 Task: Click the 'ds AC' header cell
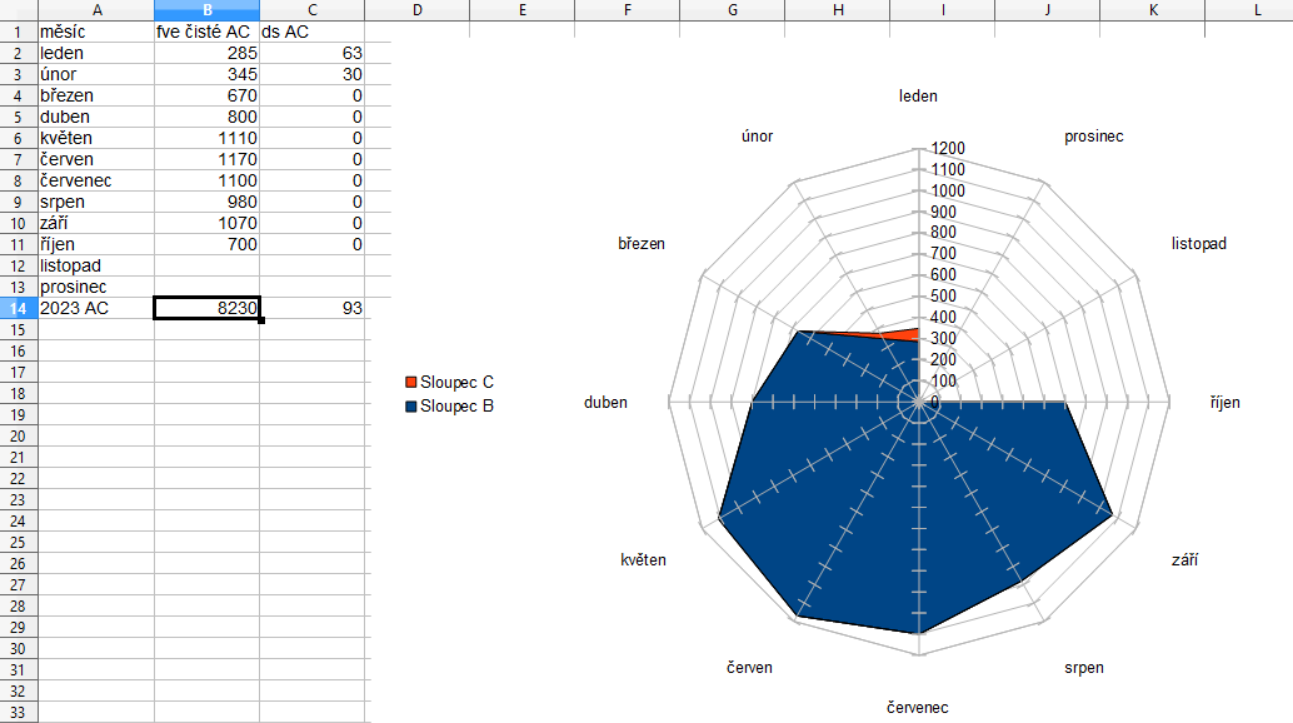[x=312, y=32]
